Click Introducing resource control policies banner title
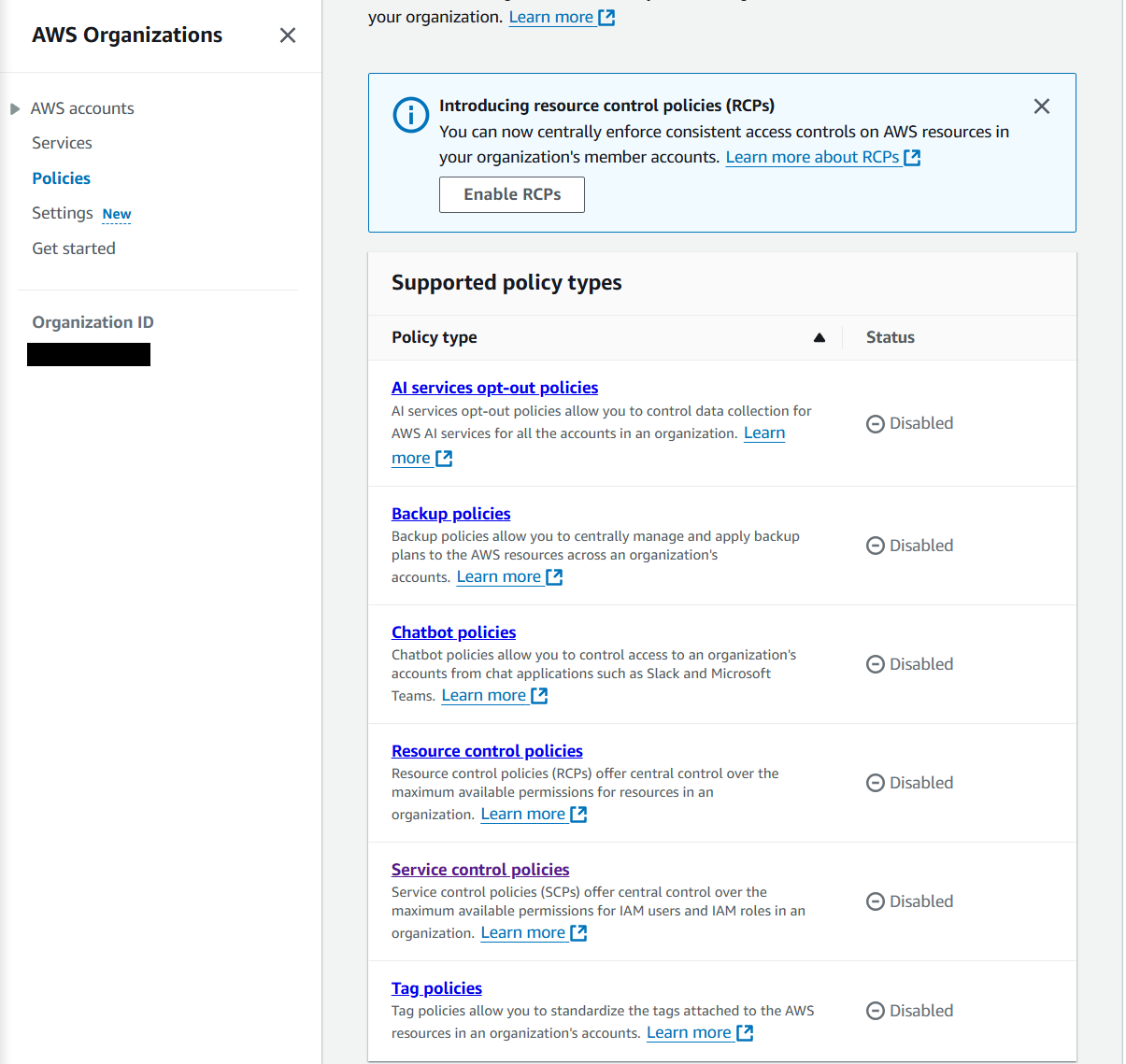 606,106
